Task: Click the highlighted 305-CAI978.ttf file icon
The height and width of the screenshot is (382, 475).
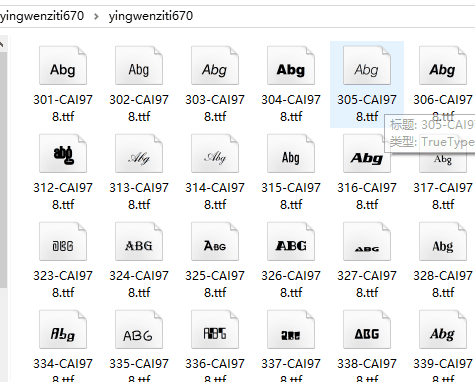Action: pyautogui.click(x=367, y=65)
